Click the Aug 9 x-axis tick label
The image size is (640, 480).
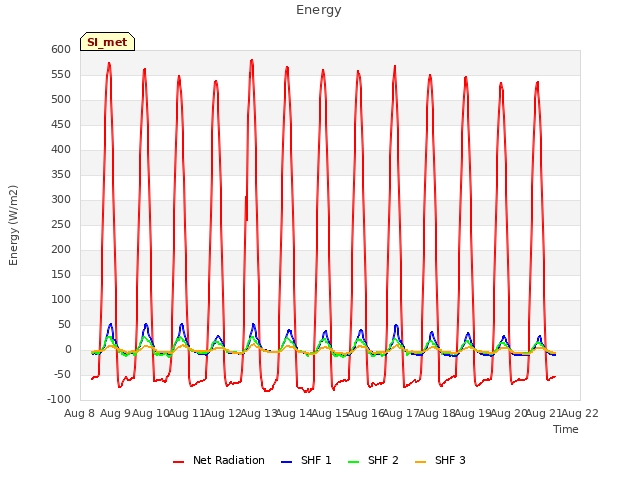(x=116, y=413)
